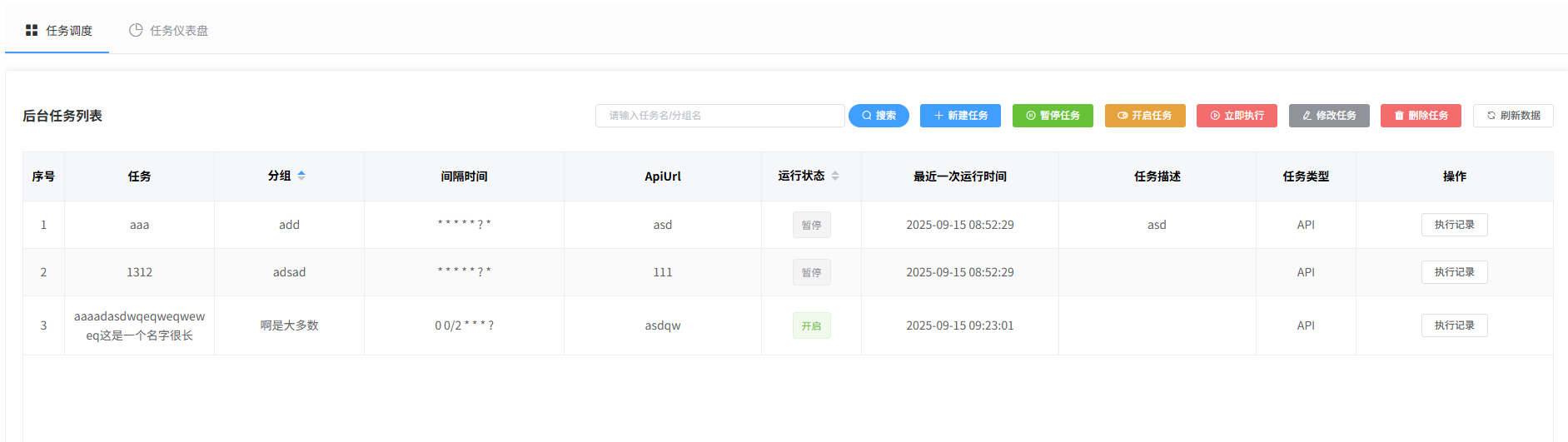The image size is (1568, 442).
Task: Select the row with task 1312
Action: [139, 272]
